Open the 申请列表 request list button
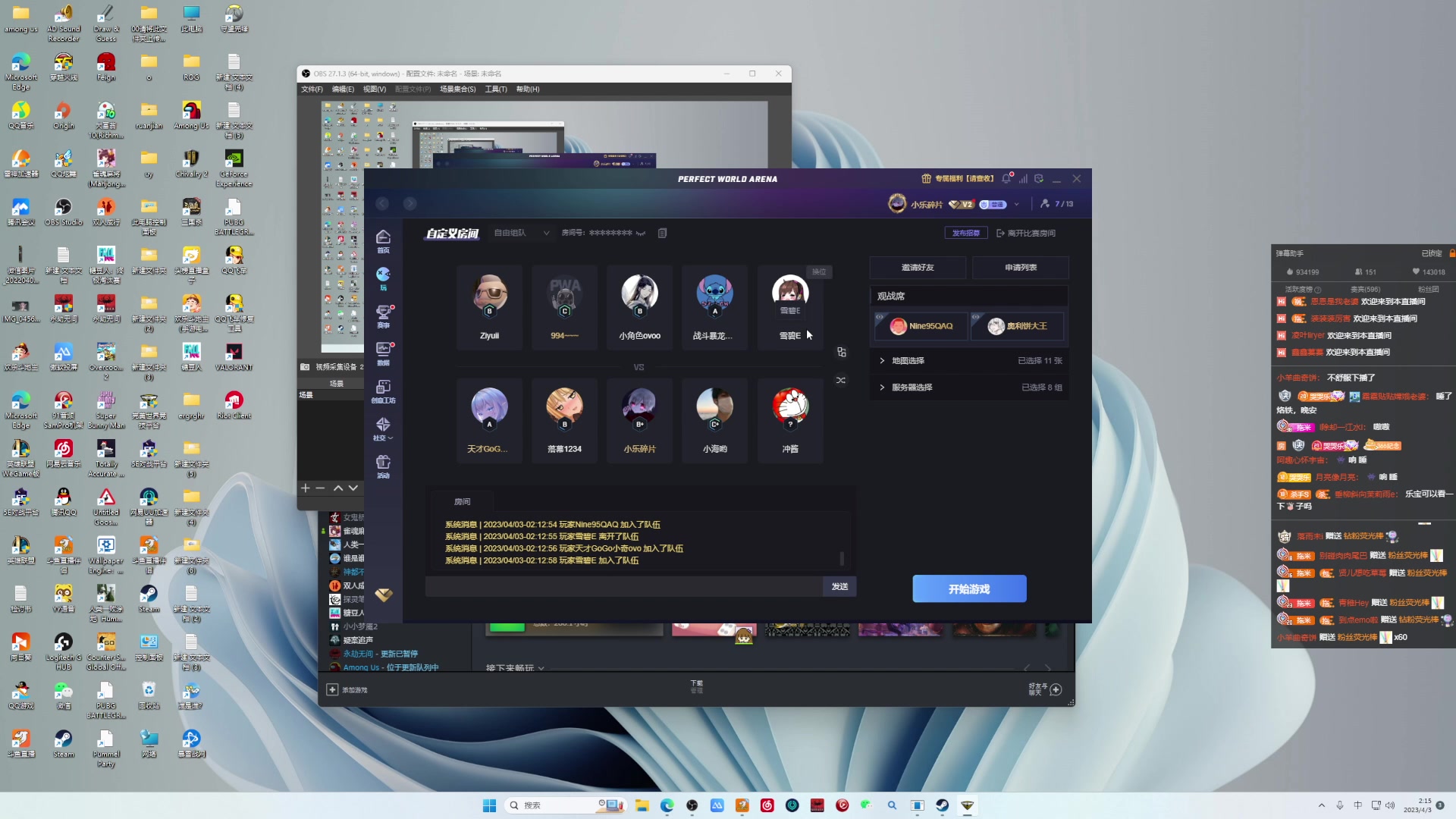Screen dimensions: 1456x819 1021,268
